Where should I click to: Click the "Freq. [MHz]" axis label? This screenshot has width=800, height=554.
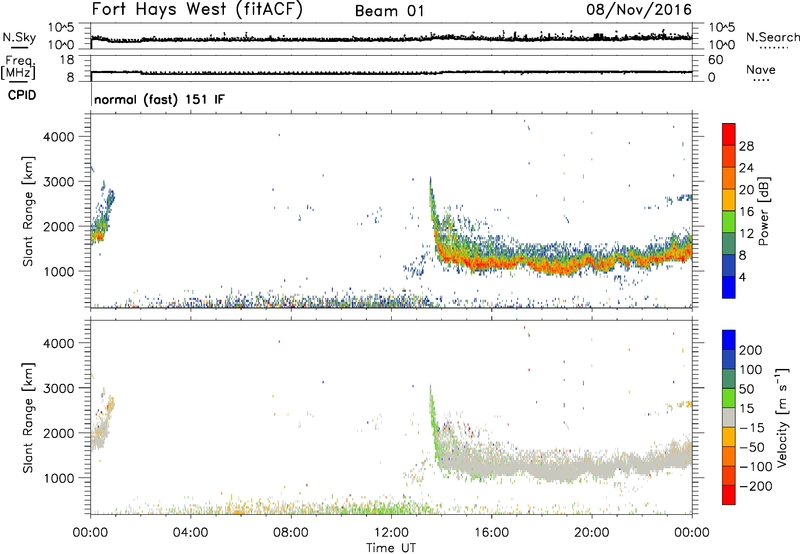18,67
